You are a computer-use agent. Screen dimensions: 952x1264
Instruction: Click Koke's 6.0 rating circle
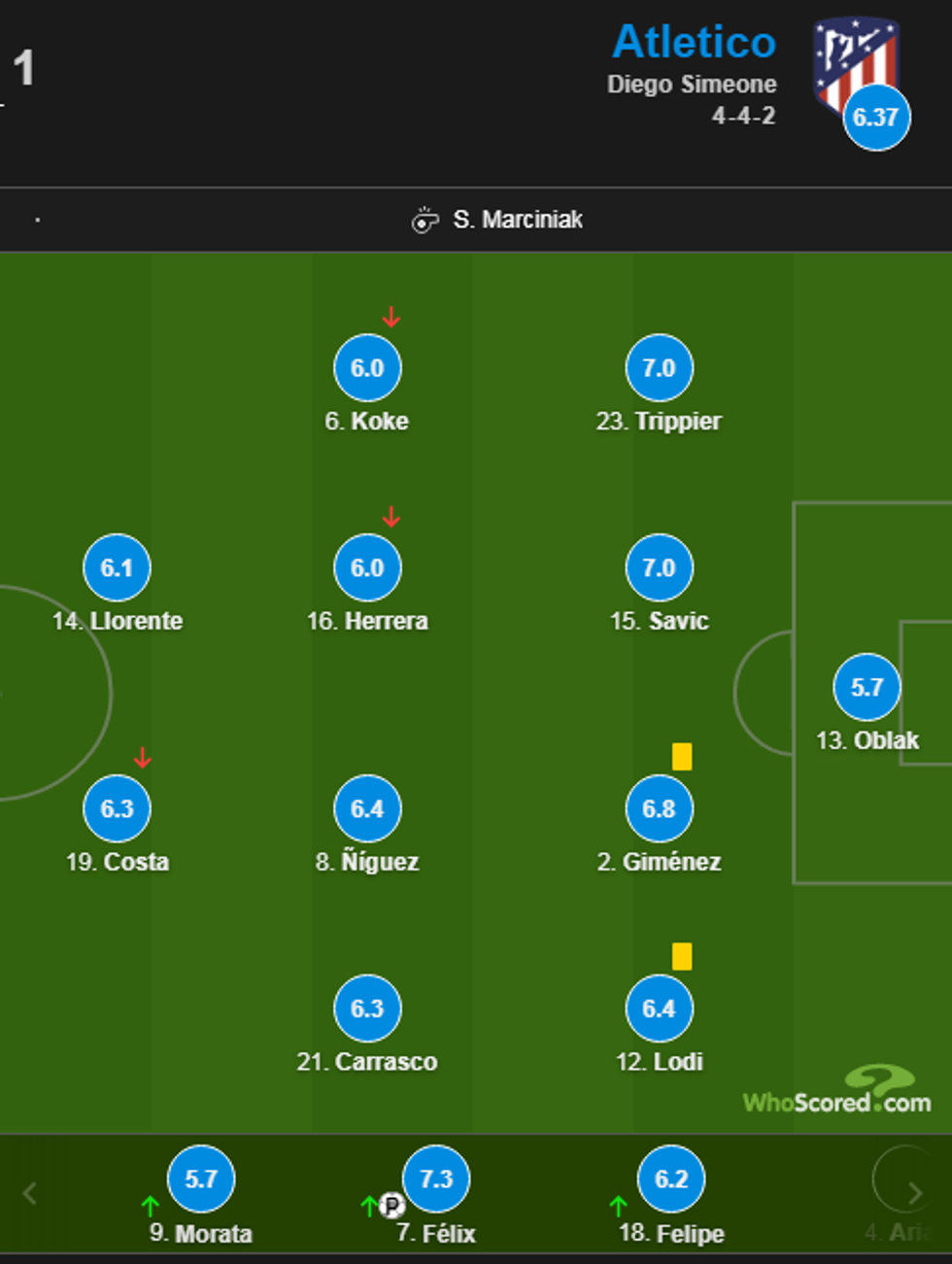367,368
